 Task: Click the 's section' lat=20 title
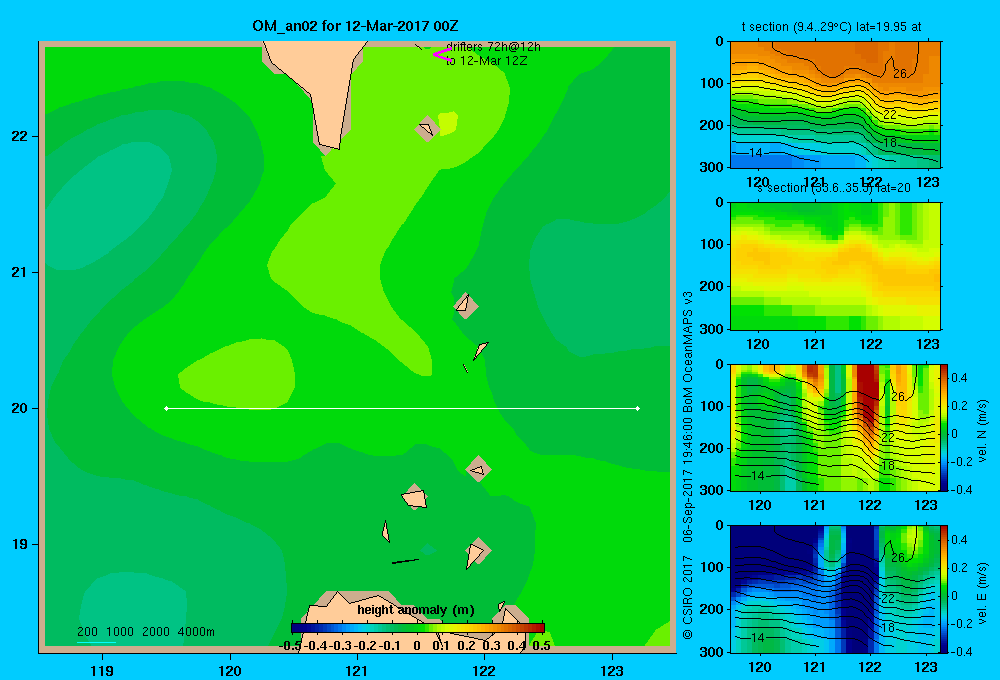click(834, 188)
